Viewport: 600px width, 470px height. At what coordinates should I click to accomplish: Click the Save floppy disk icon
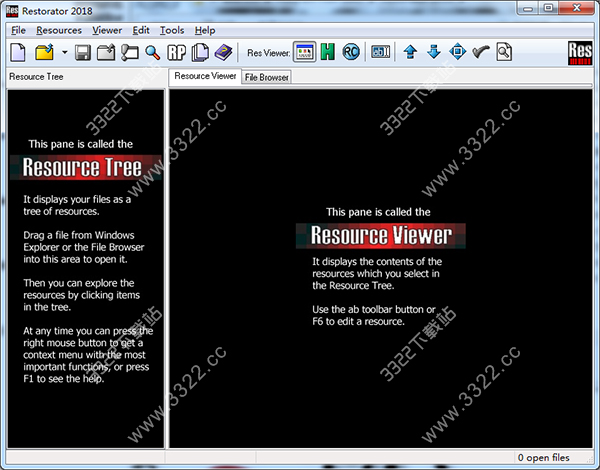click(84, 51)
